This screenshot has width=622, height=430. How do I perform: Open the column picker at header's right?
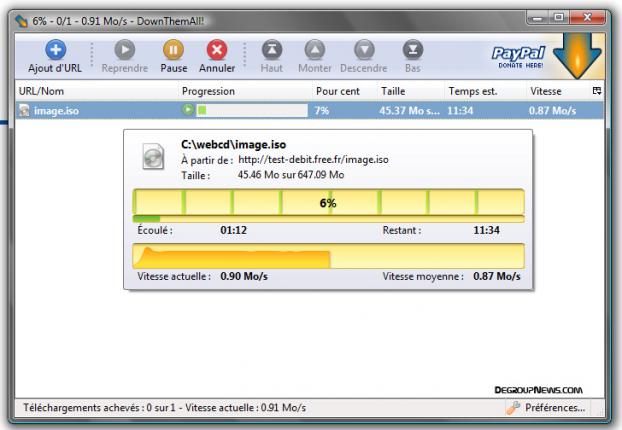(598, 91)
